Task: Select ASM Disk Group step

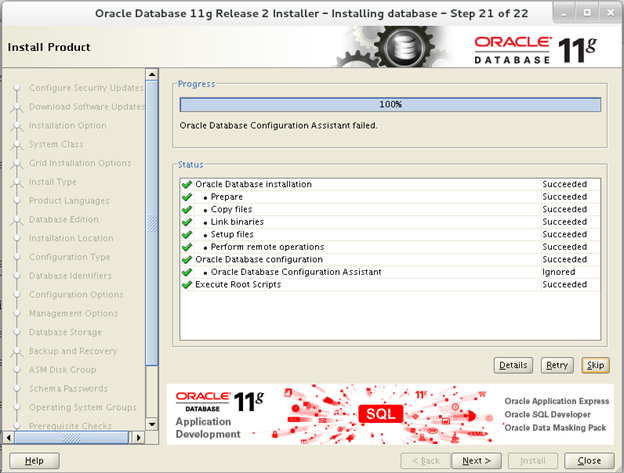Action: [62, 370]
